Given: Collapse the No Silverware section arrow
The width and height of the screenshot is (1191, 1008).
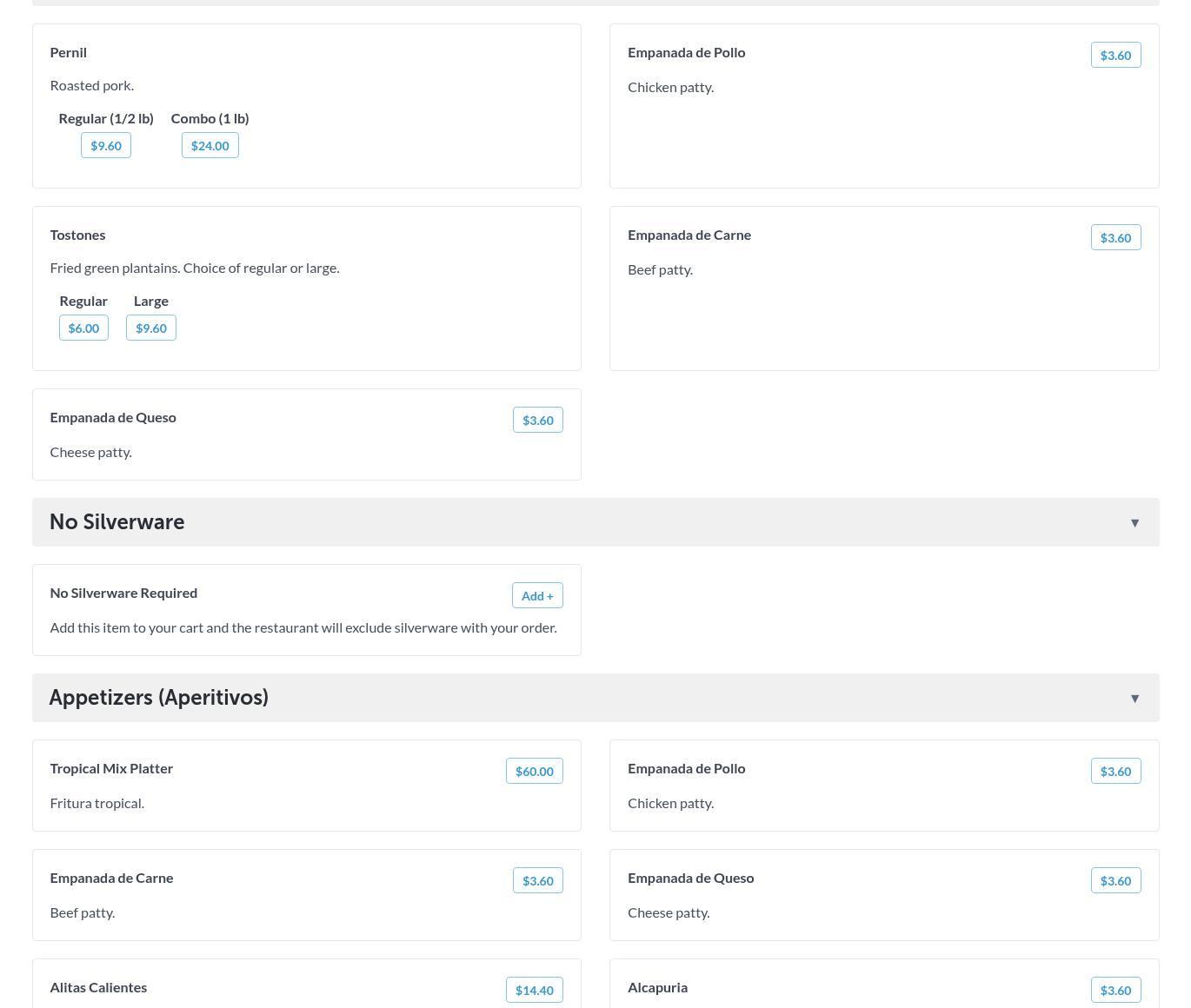Looking at the screenshot, I should 1134,522.
